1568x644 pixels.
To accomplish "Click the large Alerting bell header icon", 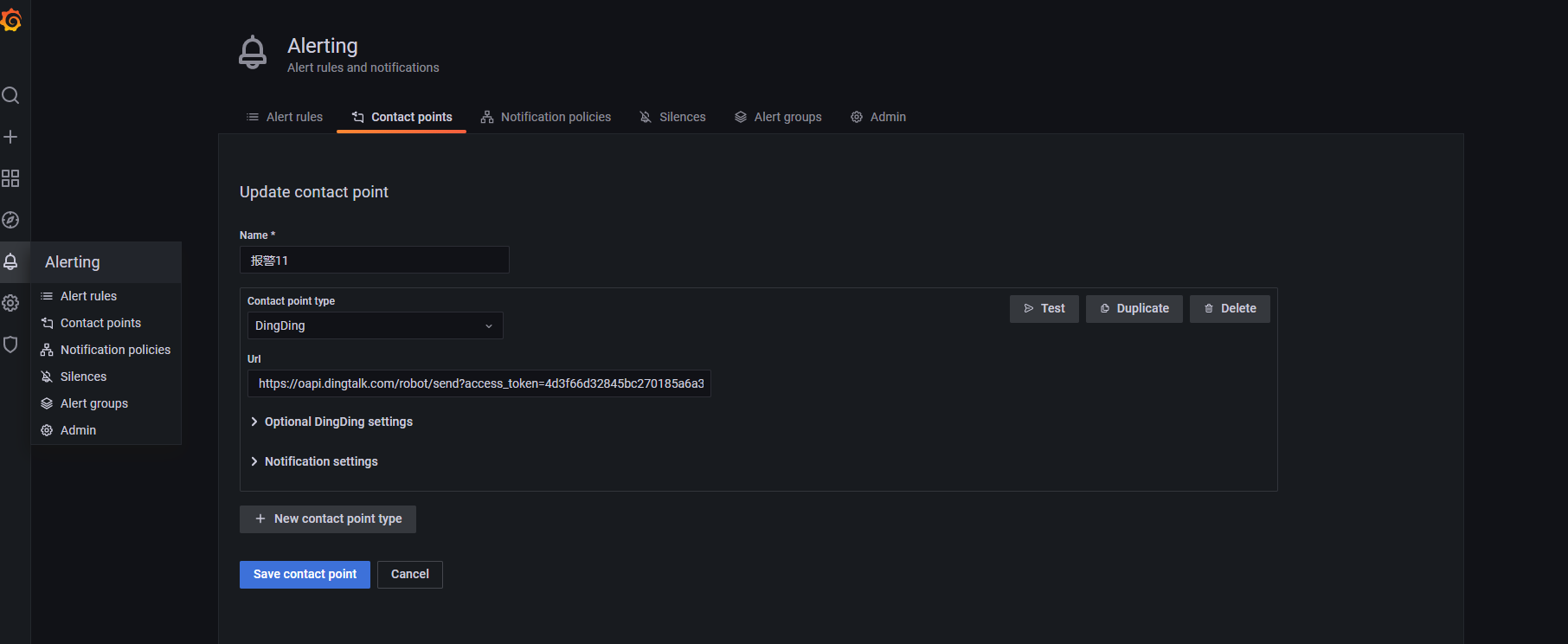I will tap(253, 53).
